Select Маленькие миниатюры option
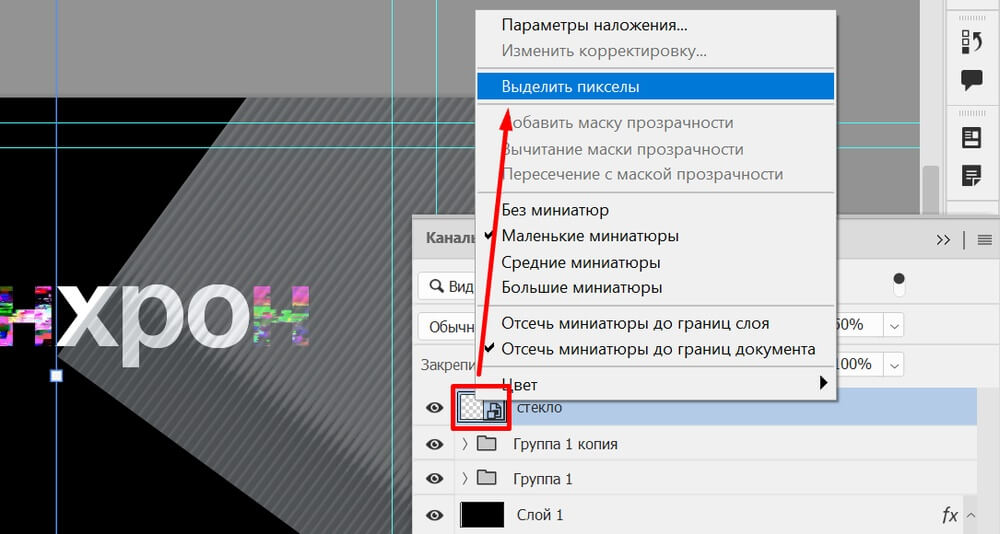Viewport: 1000px width, 534px height. pyautogui.click(x=590, y=236)
